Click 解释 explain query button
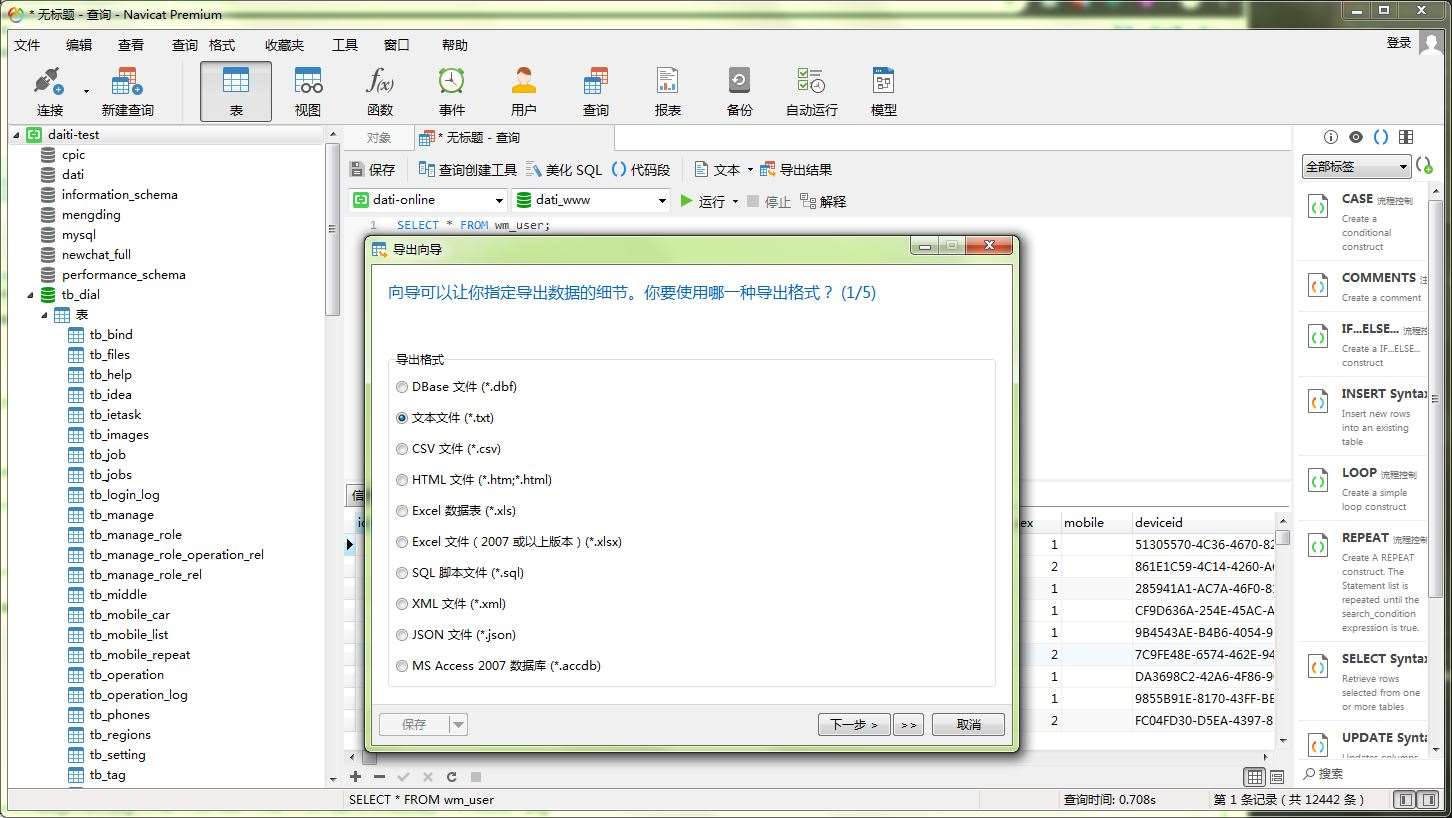The width and height of the screenshot is (1452, 818). click(x=823, y=201)
